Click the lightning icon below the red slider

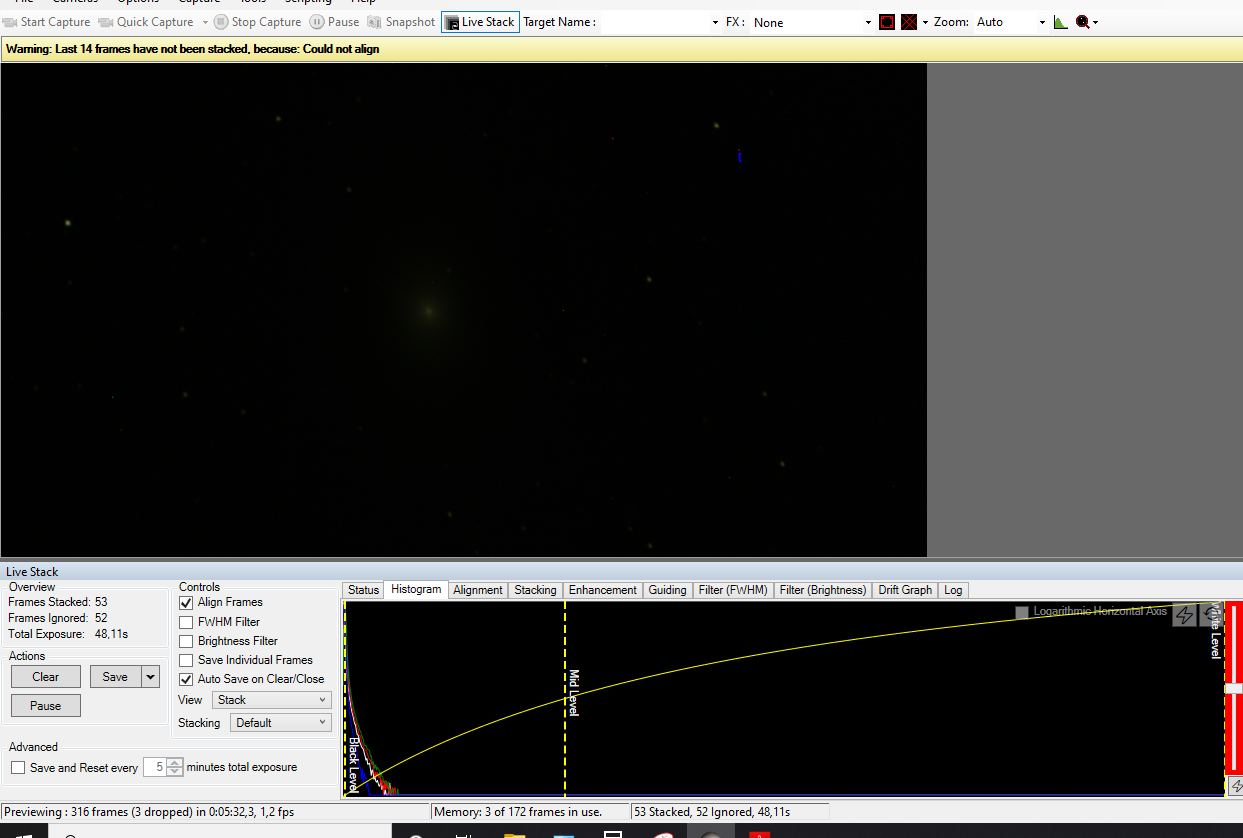click(1237, 786)
